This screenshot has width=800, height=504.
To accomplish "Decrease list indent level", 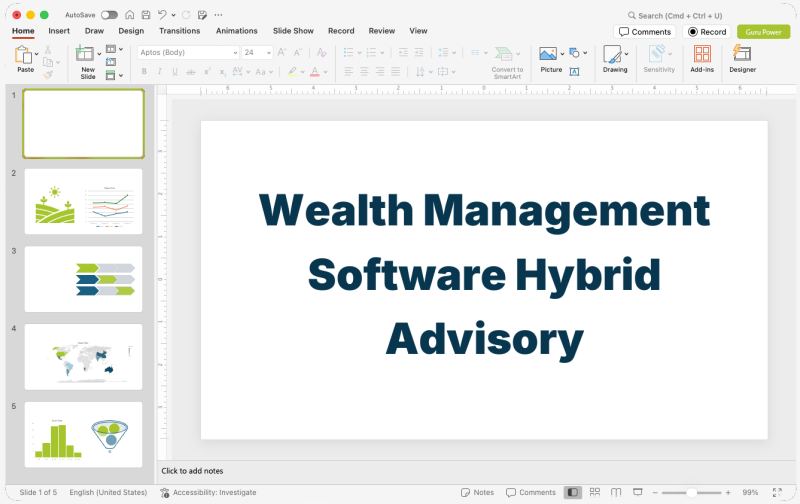I will click(x=403, y=52).
